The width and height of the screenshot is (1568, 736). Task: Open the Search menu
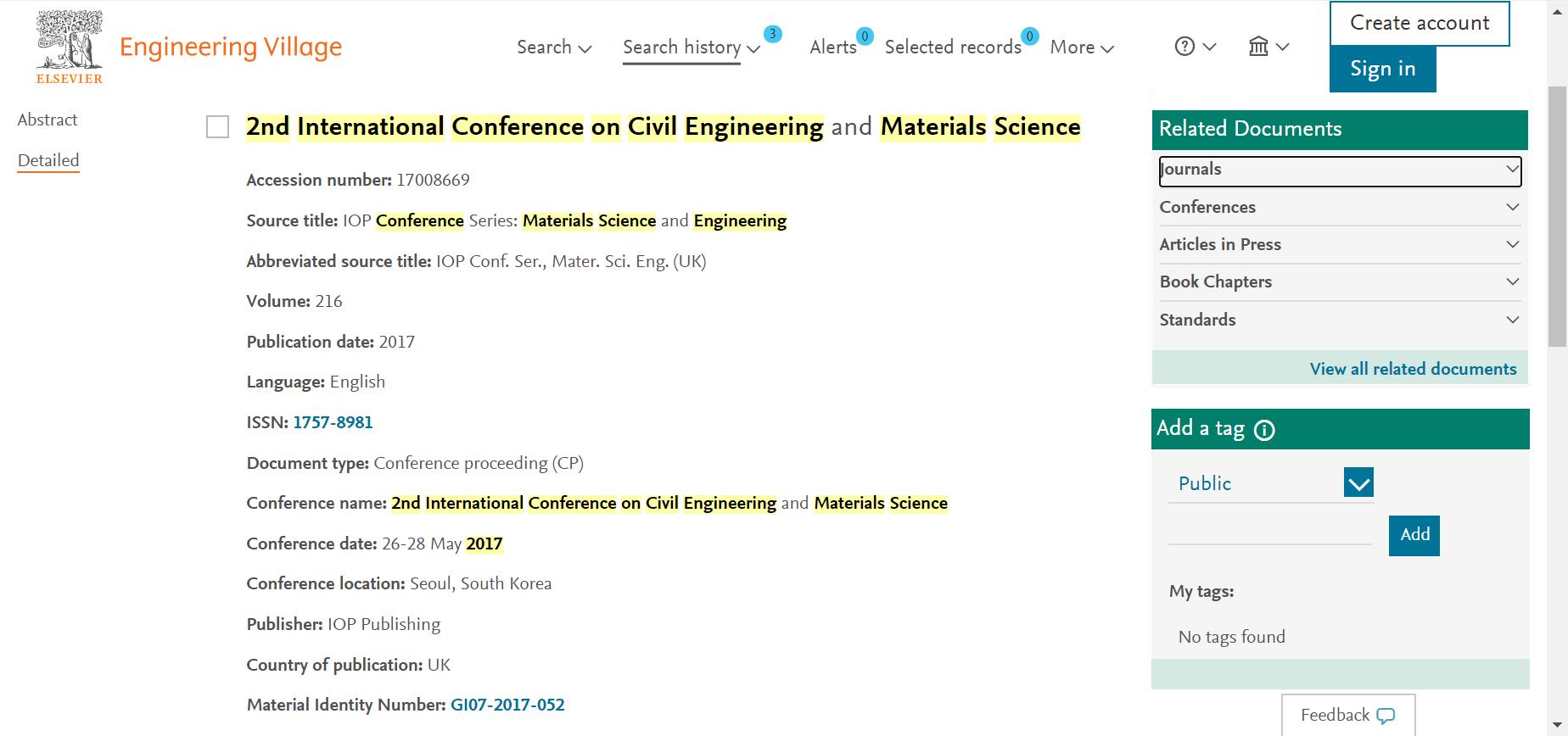click(x=554, y=47)
